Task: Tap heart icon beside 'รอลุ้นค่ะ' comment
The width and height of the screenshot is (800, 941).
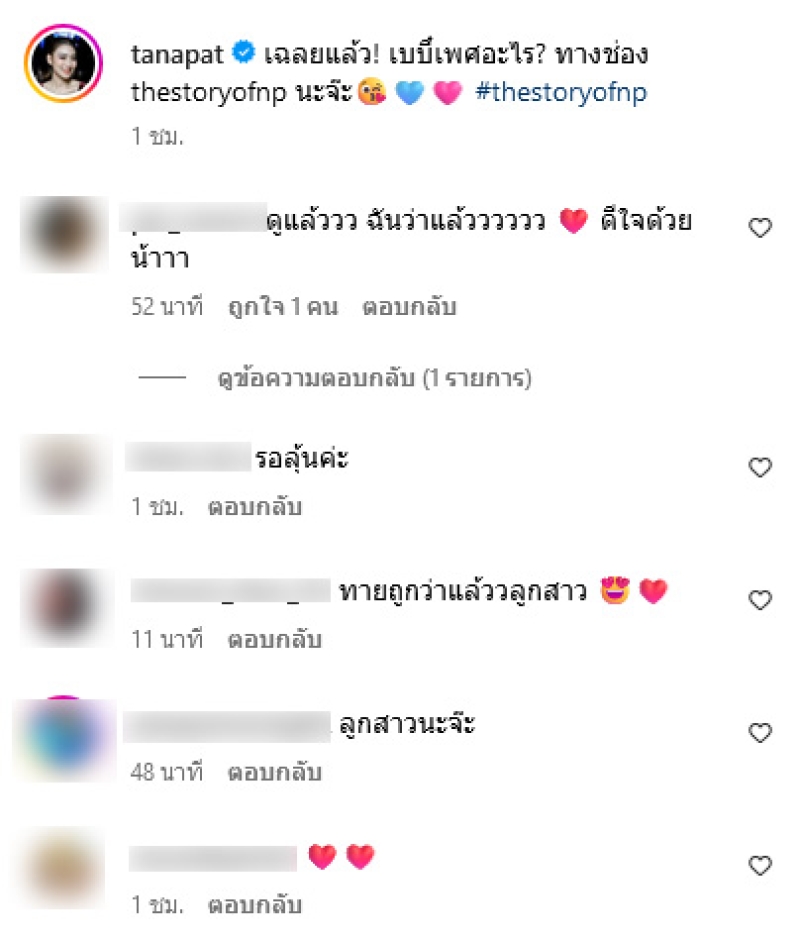Action: pyautogui.click(x=760, y=467)
